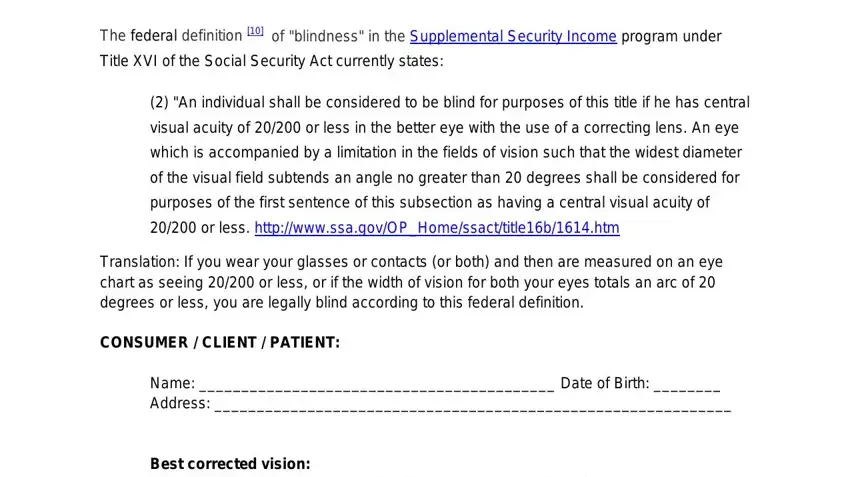Click the Date of Birth: label
850x477 pixels.
605,383
